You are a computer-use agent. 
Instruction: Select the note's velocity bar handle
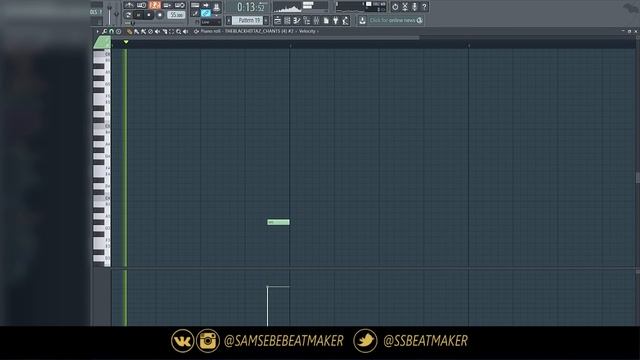268,287
